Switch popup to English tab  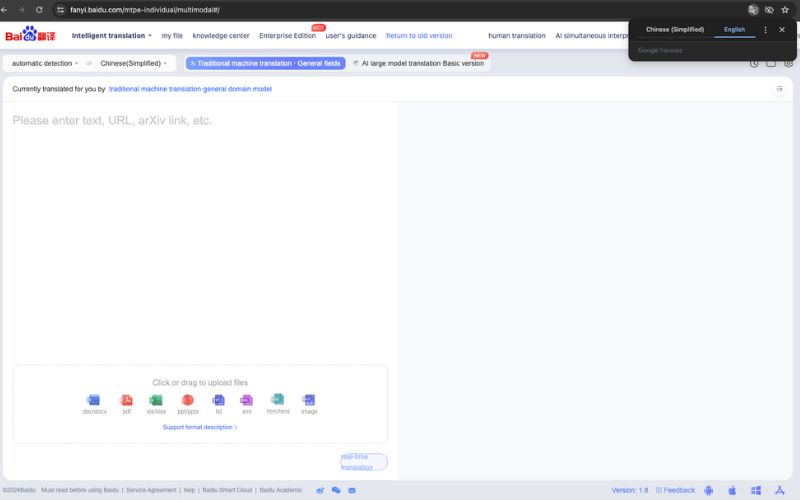[734, 30]
